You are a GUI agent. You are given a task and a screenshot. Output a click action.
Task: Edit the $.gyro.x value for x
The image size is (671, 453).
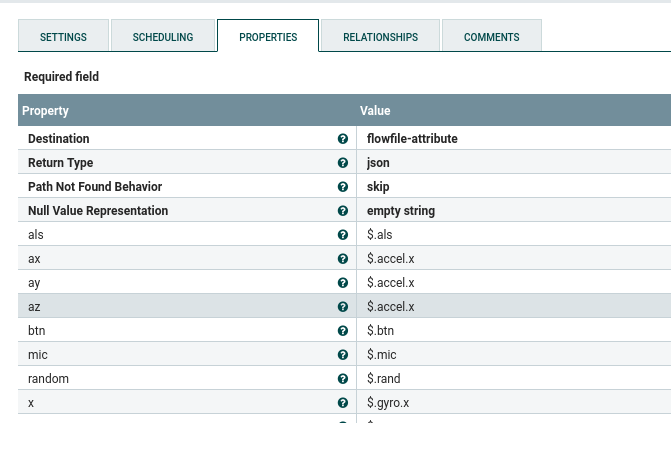click(514, 402)
